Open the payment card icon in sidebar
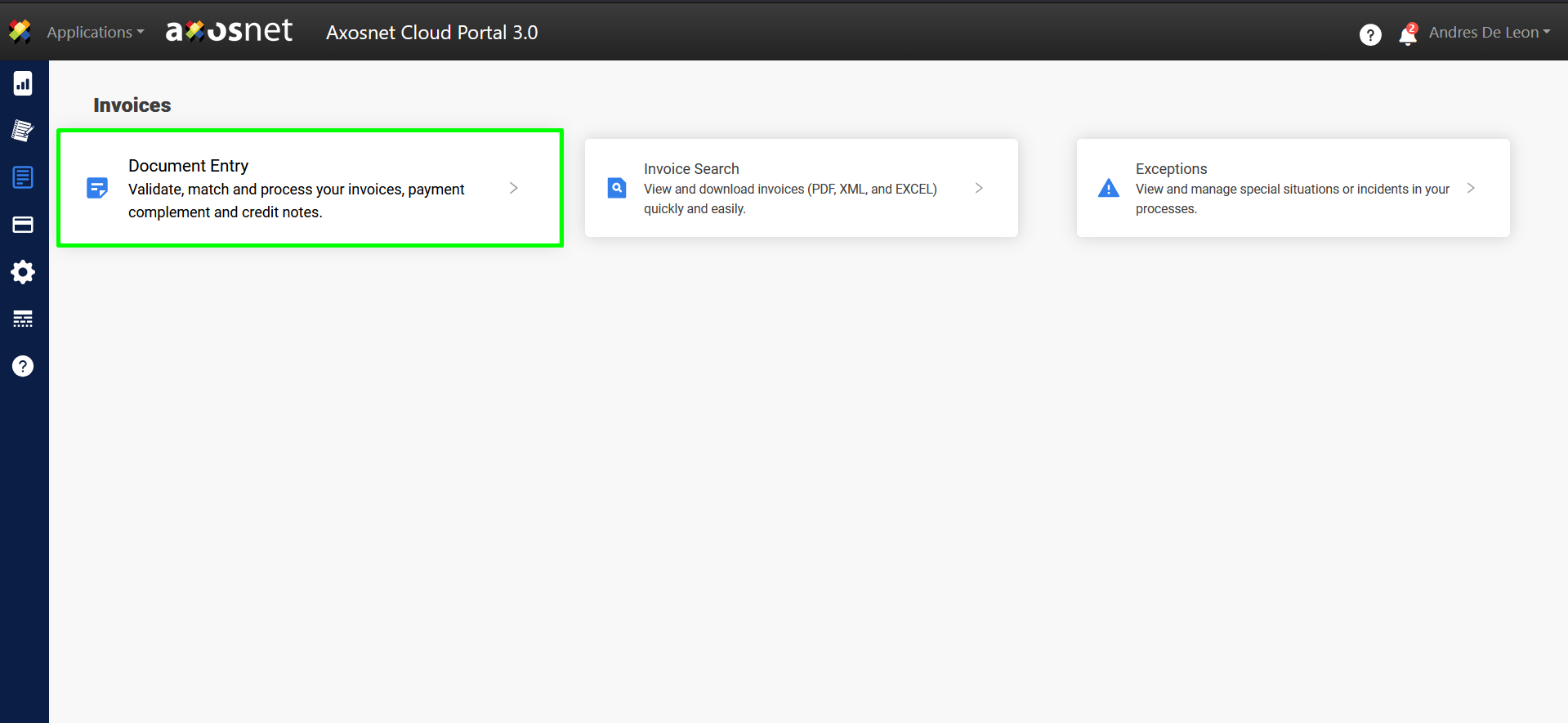The image size is (1568, 723). [23, 225]
